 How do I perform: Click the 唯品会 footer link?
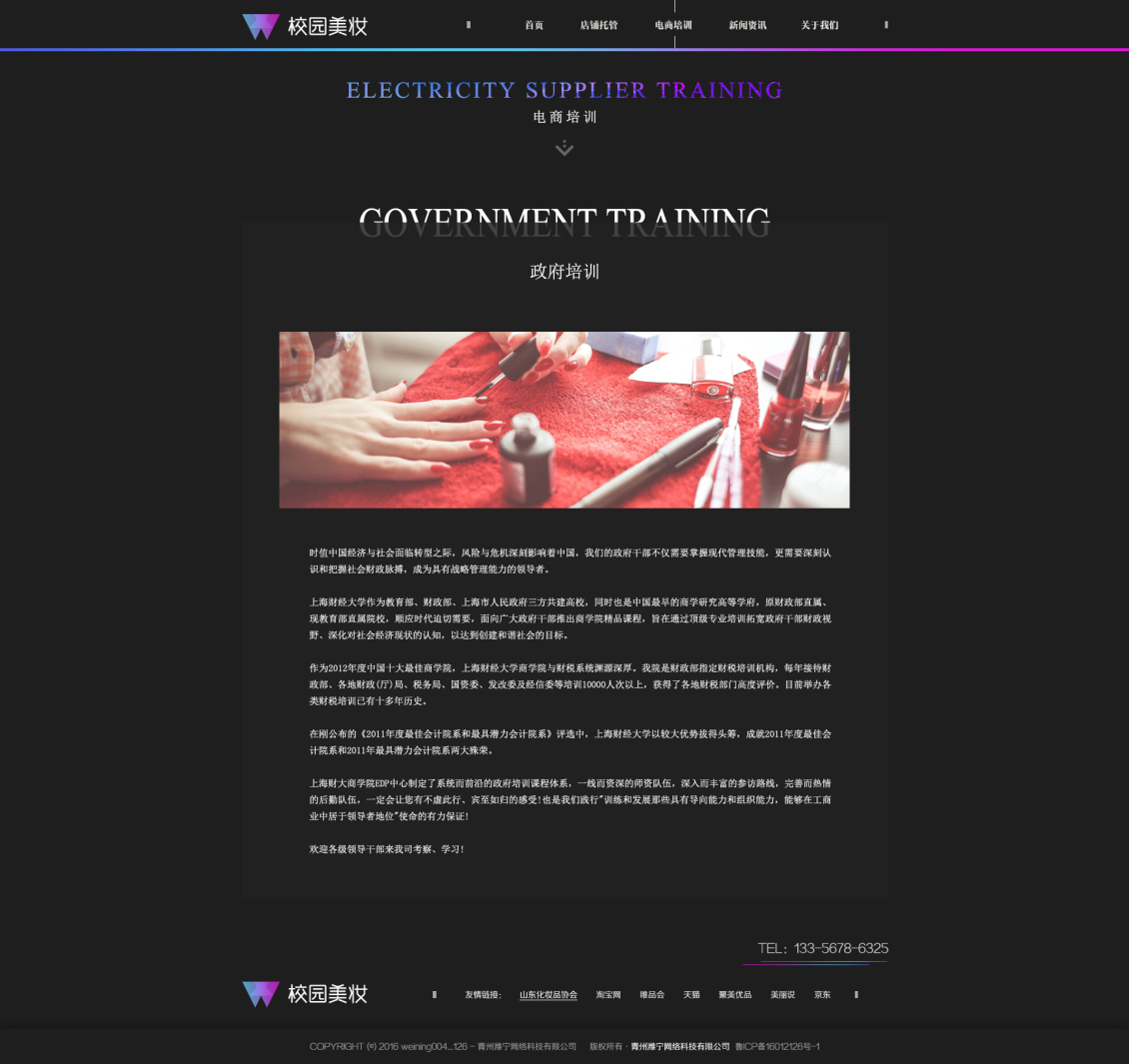point(651,994)
